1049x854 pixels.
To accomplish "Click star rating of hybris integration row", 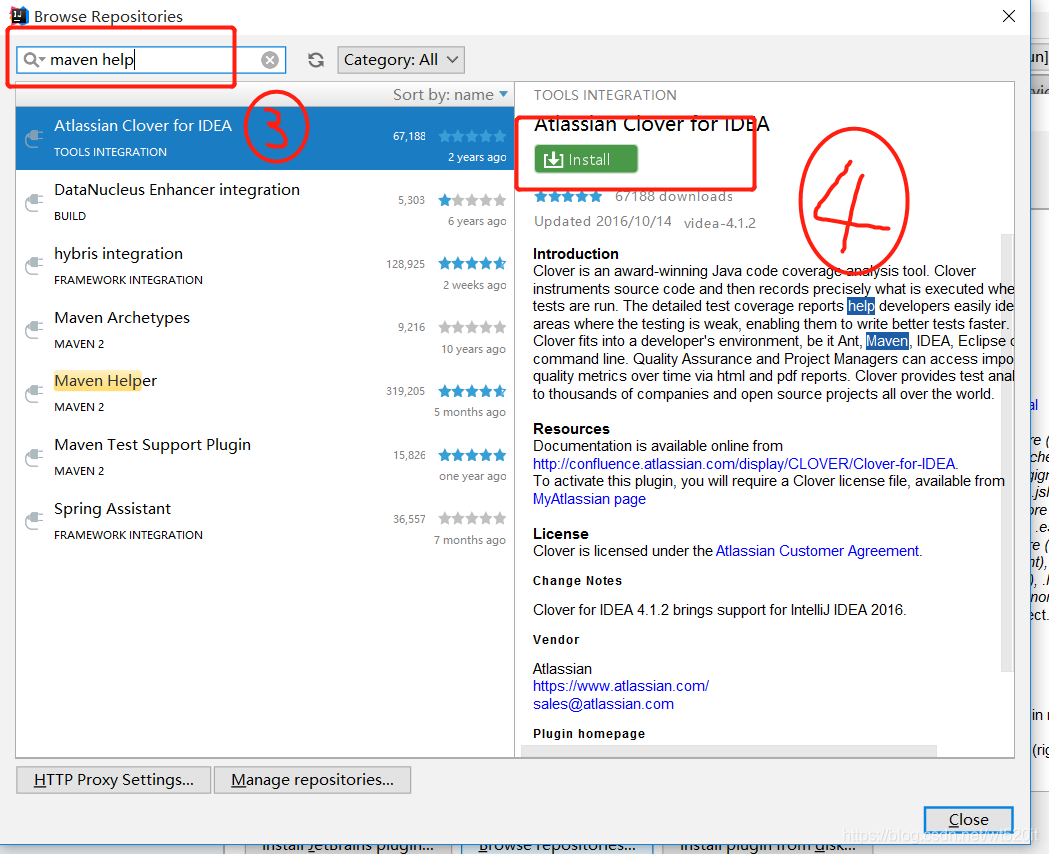I will pos(472,263).
